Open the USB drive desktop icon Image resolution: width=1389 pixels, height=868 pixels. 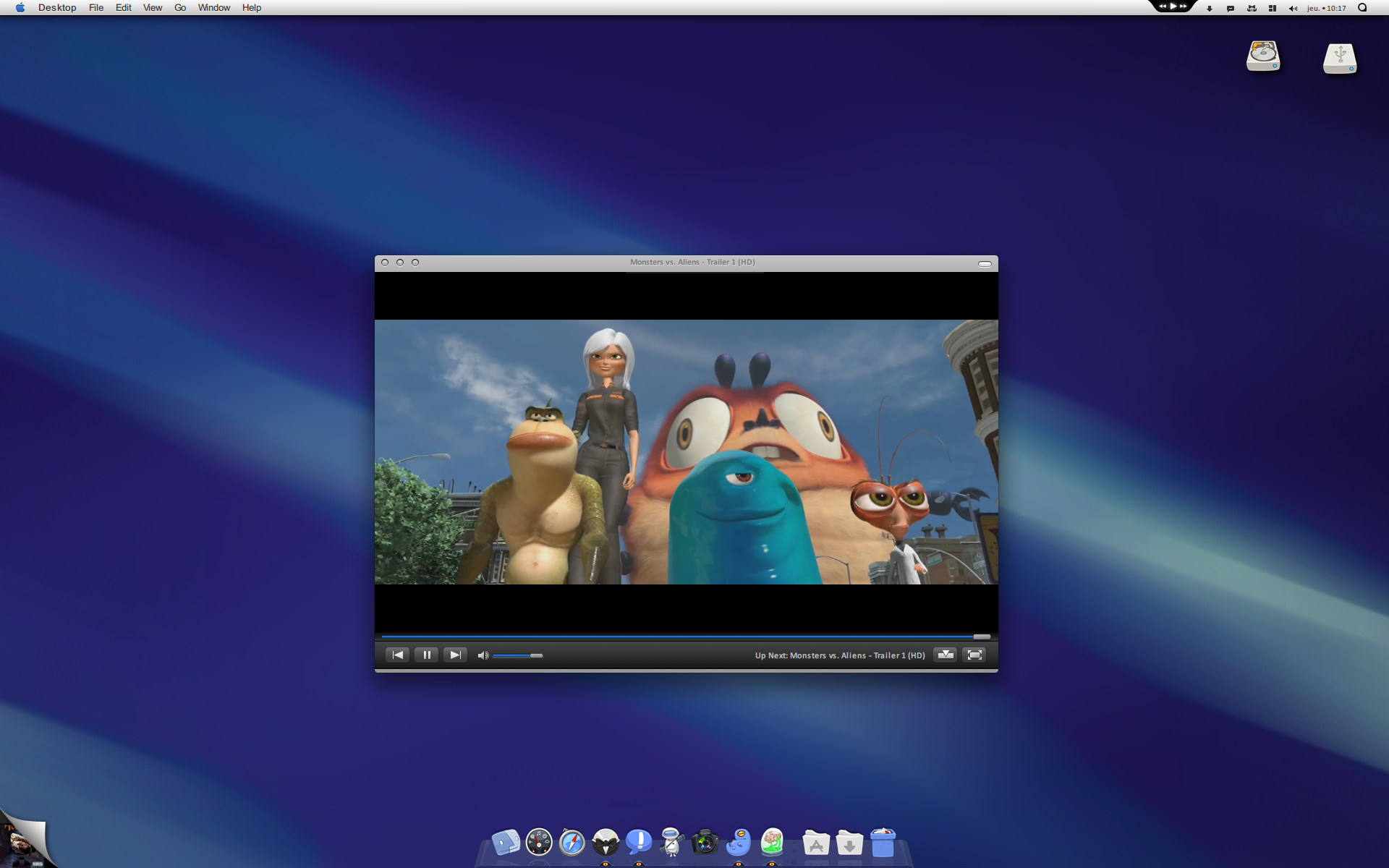point(1340,58)
